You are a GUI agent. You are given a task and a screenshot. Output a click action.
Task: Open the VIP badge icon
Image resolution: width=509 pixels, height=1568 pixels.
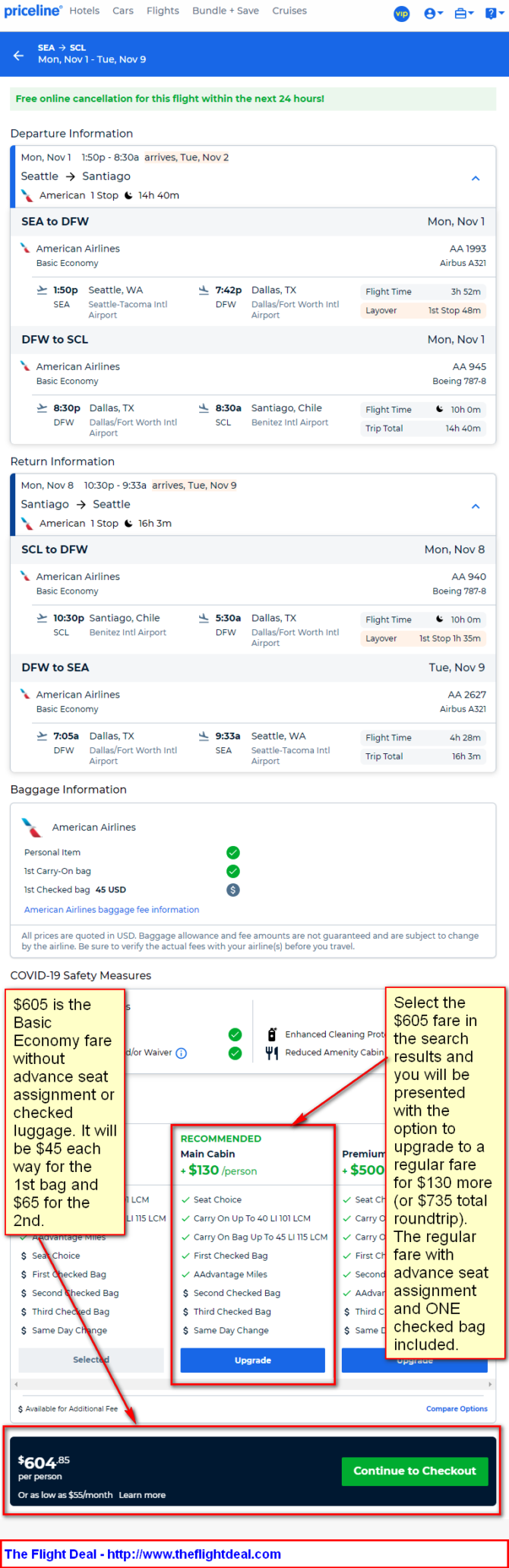(x=401, y=13)
